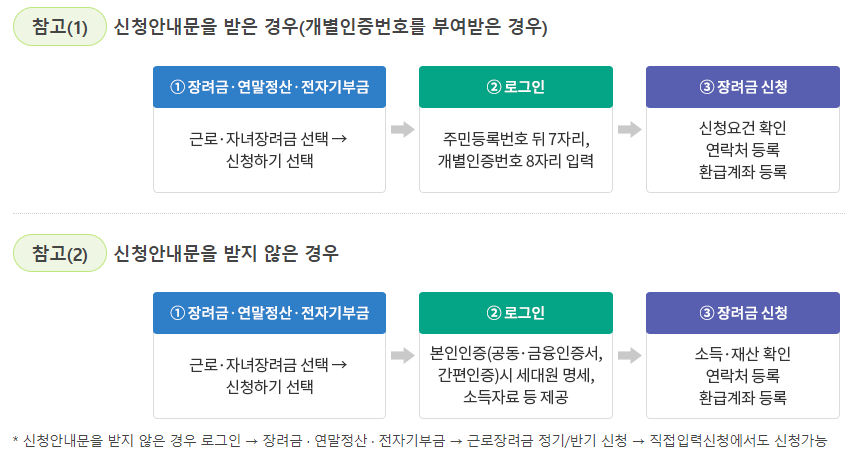Click the 본인인증(공동·금융인증서) description box

516,376
